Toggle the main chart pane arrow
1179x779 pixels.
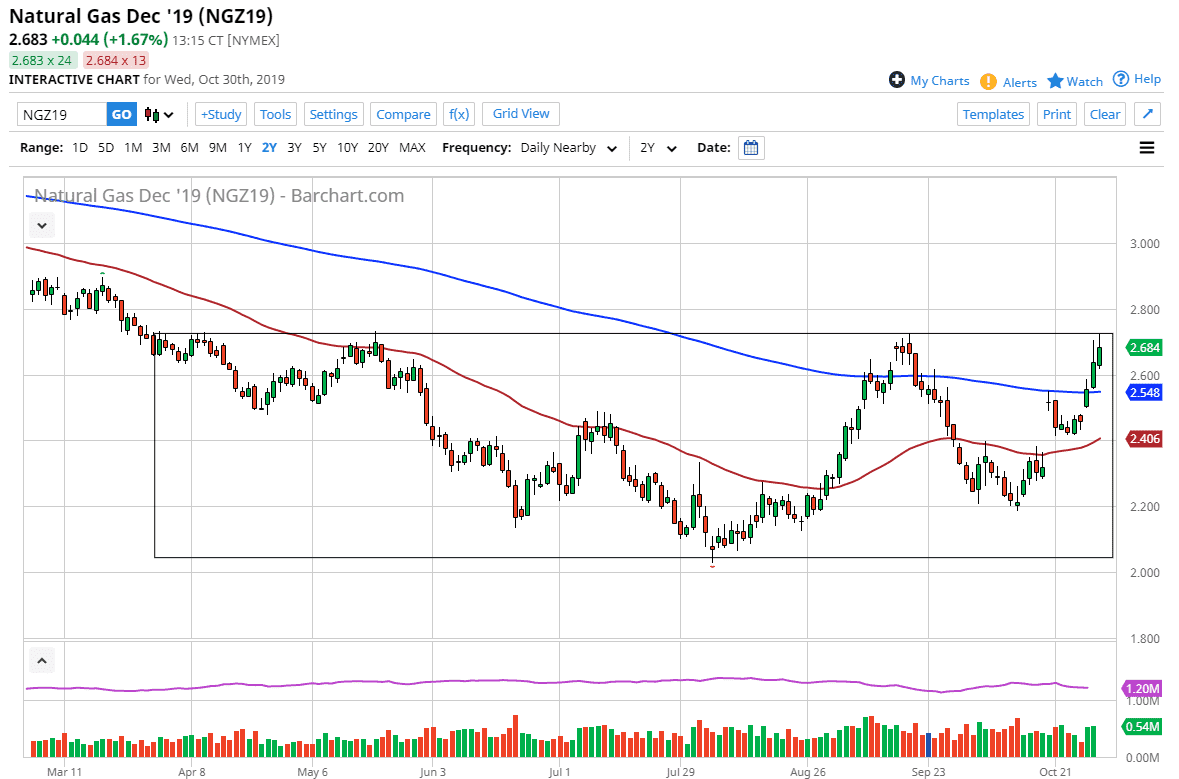click(x=41, y=223)
